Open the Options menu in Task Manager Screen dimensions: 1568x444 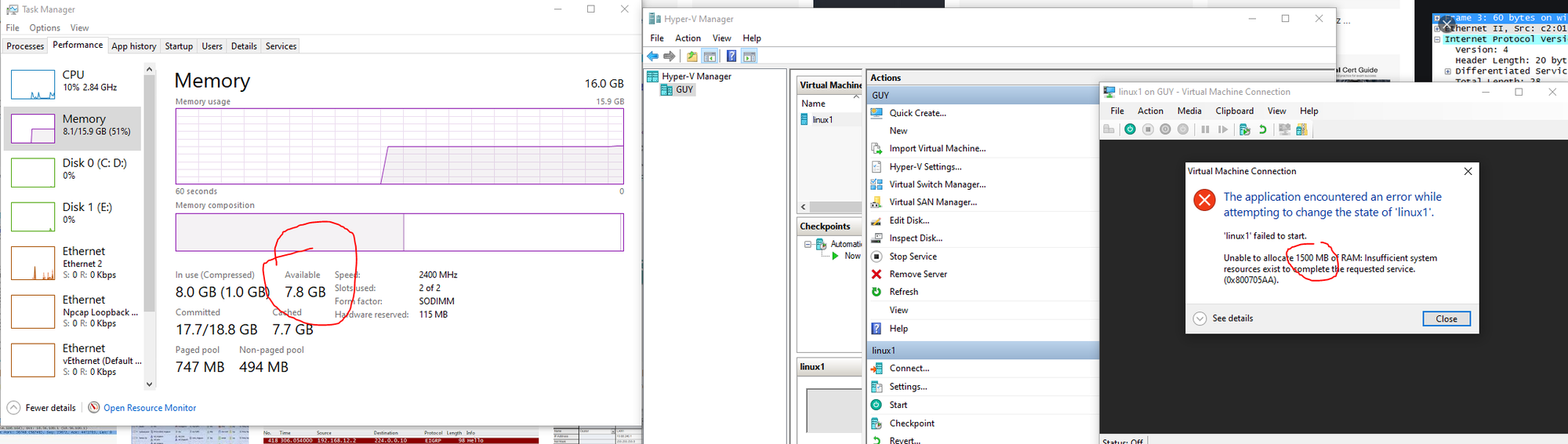click(45, 27)
